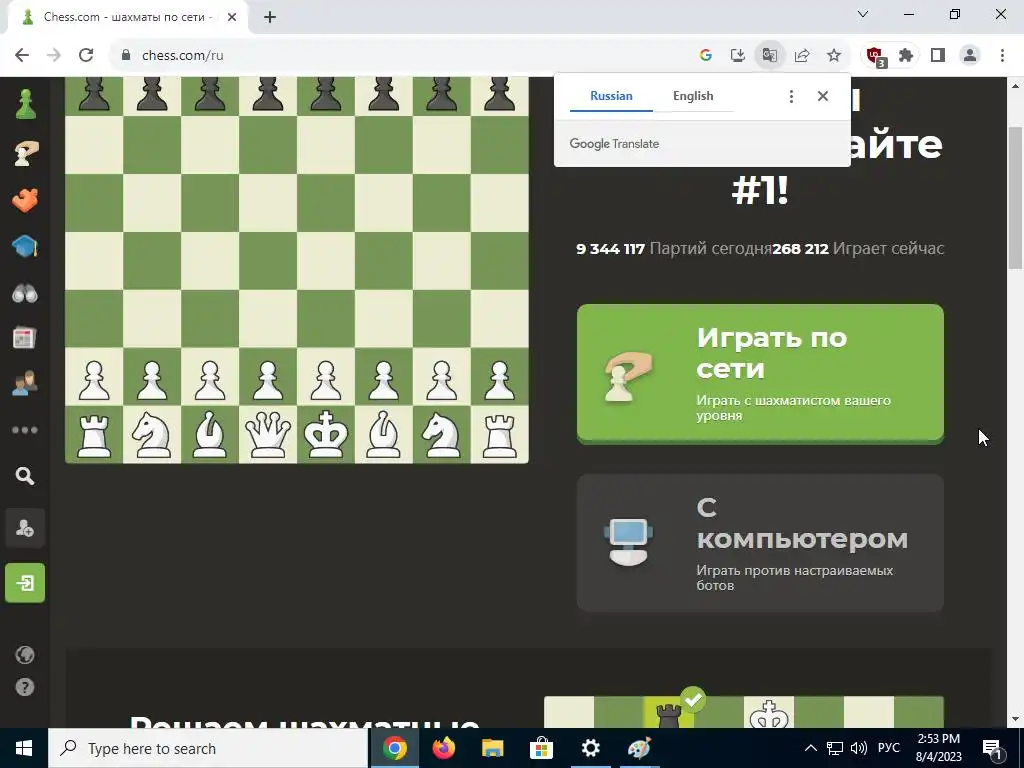Open Learn via graduation cap icon
Viewport: 1024px width, 768px height.
25,247
